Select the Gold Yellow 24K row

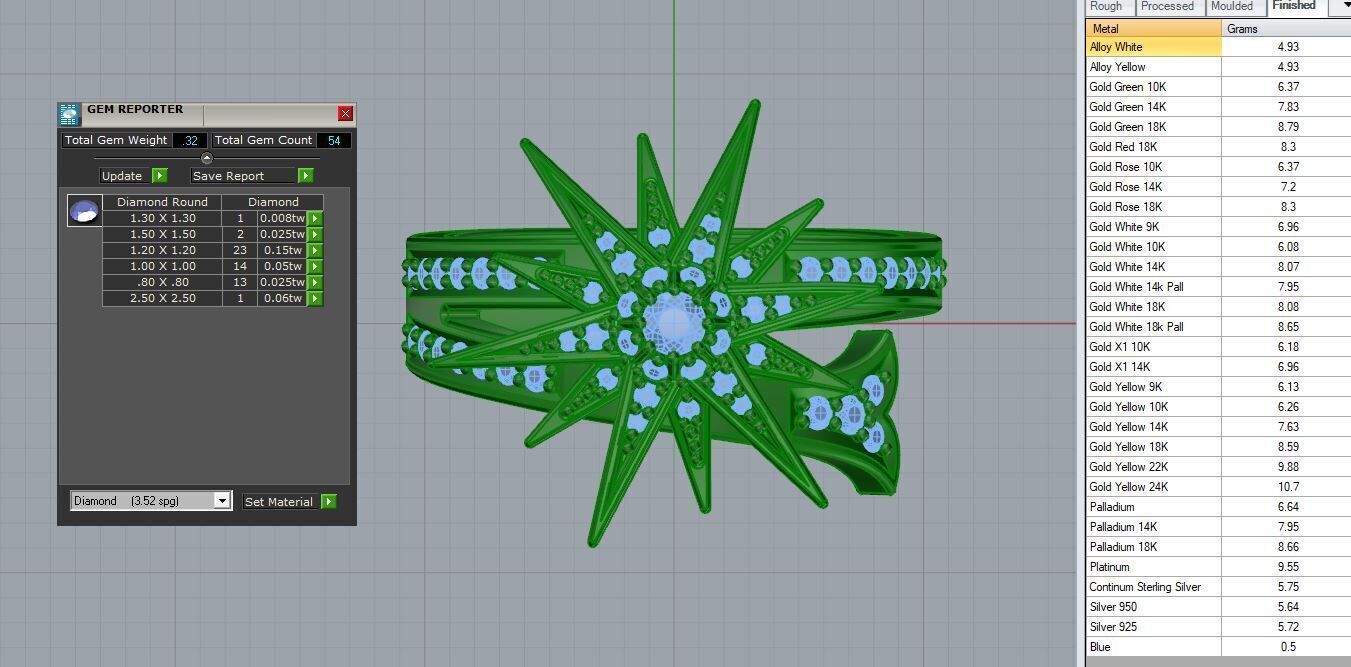click(x=1218, y=487)
